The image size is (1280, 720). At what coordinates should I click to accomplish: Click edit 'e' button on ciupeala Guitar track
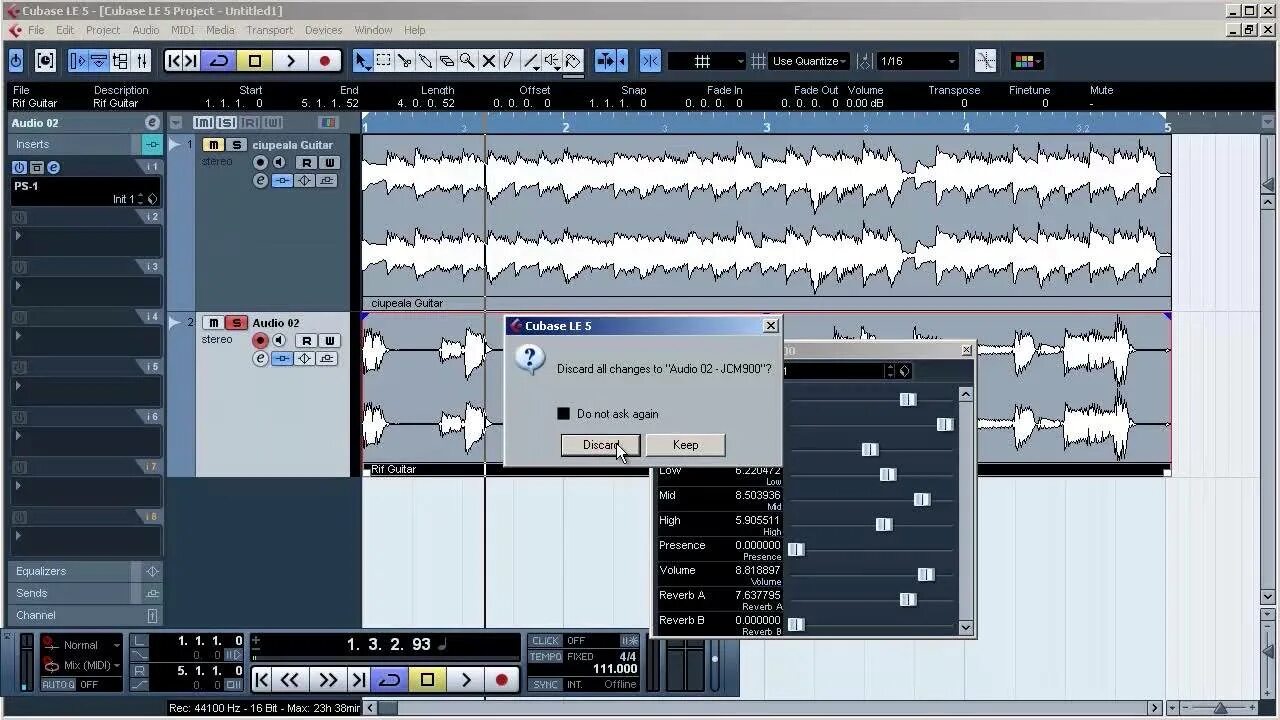(260, 181)
